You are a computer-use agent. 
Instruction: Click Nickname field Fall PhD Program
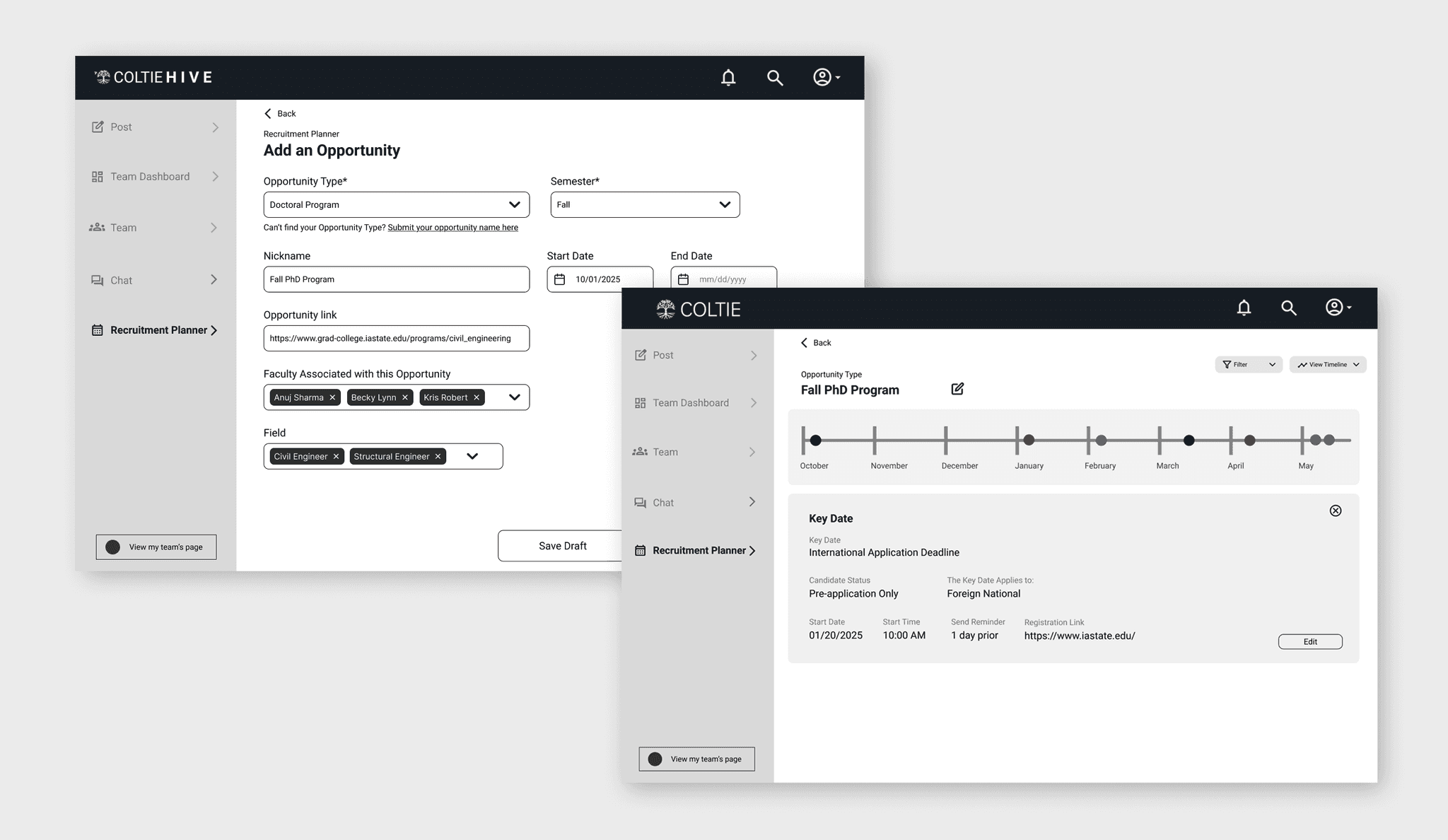(x=397, y=279)
